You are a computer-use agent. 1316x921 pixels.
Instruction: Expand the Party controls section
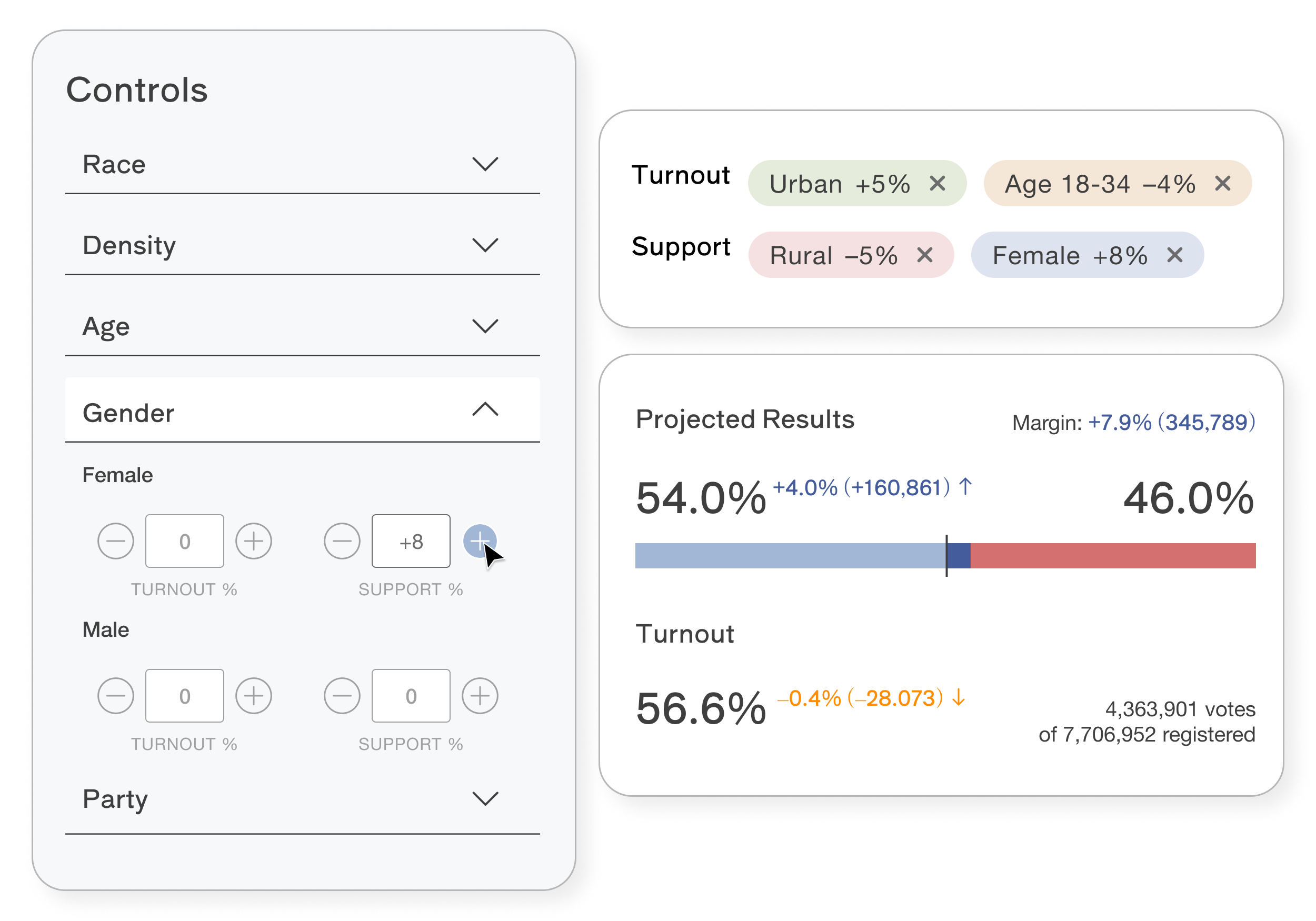(x=485, y=798)
